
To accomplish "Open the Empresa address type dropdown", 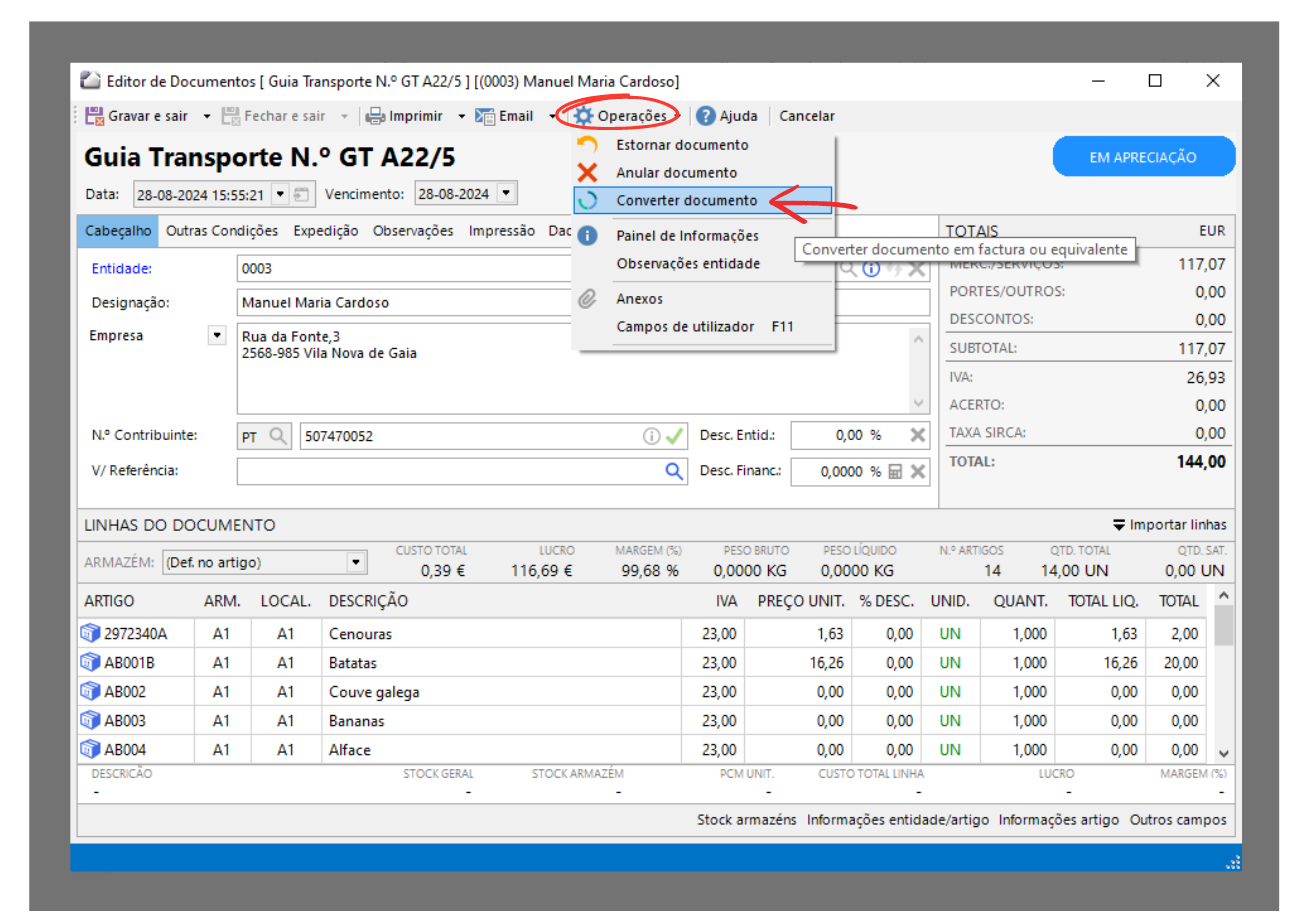I will click(217, 336).
